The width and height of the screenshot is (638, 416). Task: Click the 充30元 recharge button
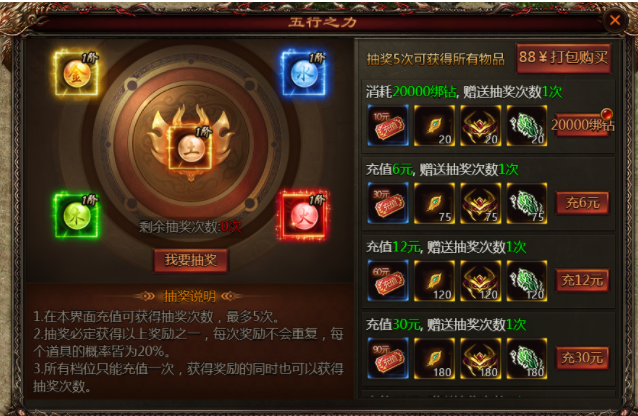point(582,358)
